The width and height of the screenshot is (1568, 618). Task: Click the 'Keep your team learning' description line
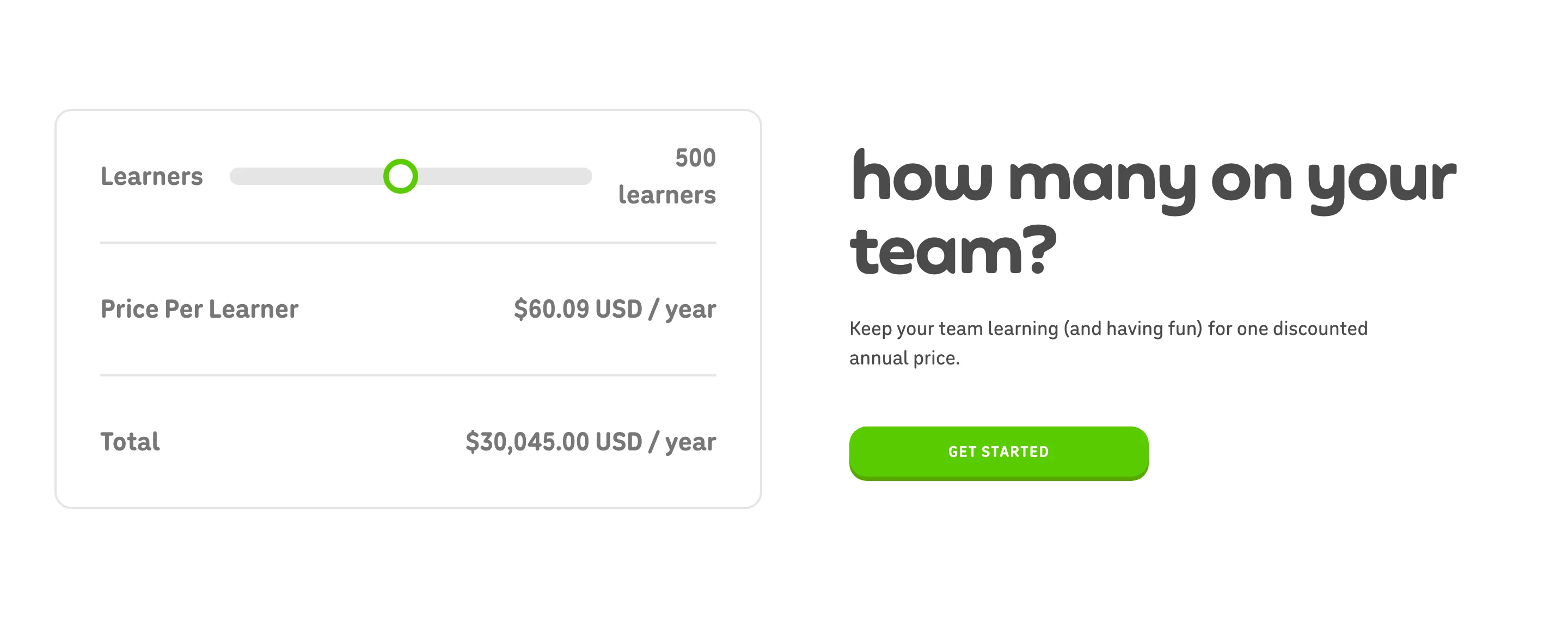(1108, 329)
